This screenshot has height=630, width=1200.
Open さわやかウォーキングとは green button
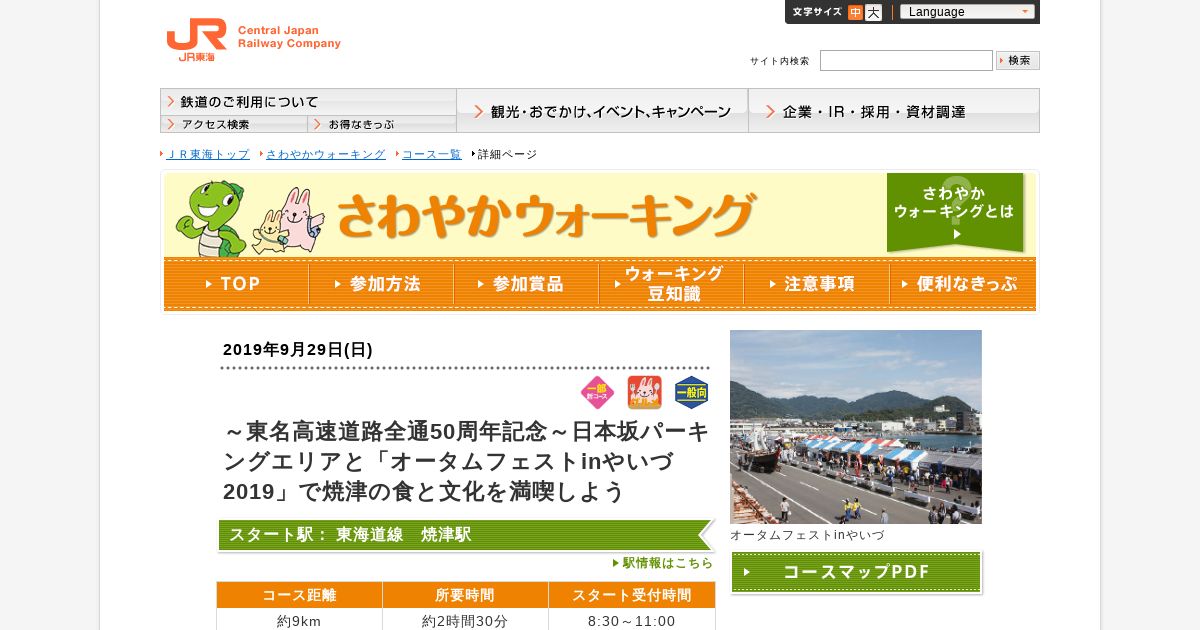tap(956, 212)
